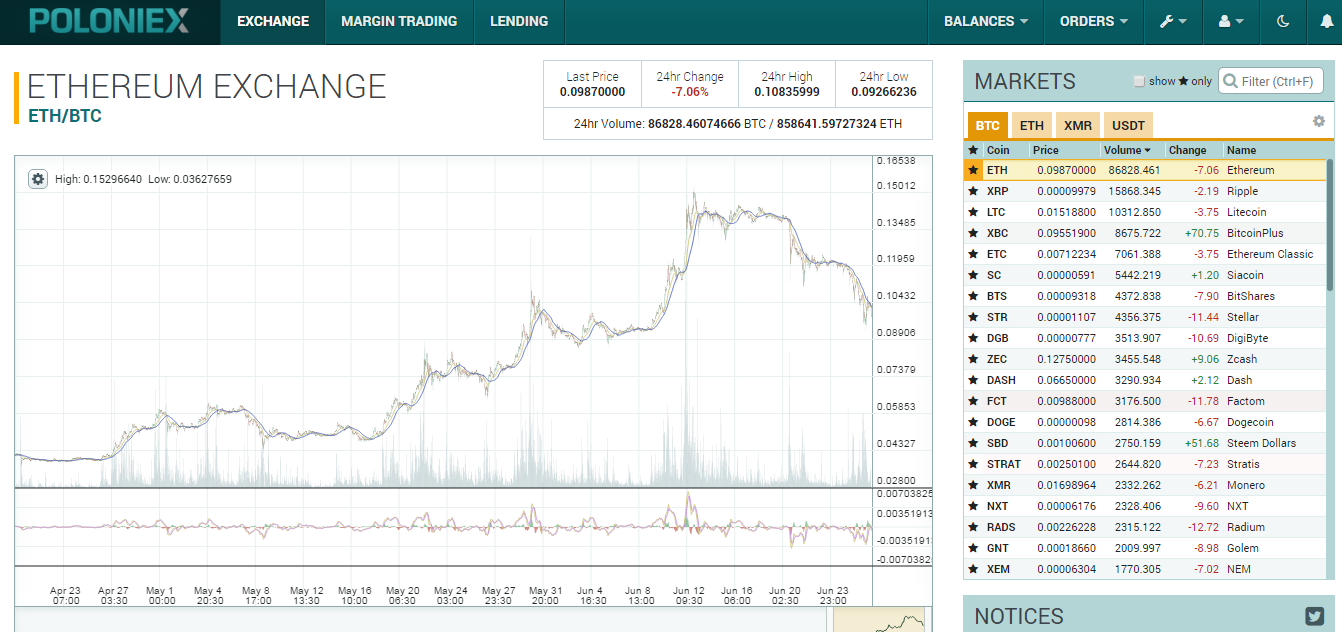Click the search magnifier in filter box
1342x632 pixels.
coord(1230,81)
